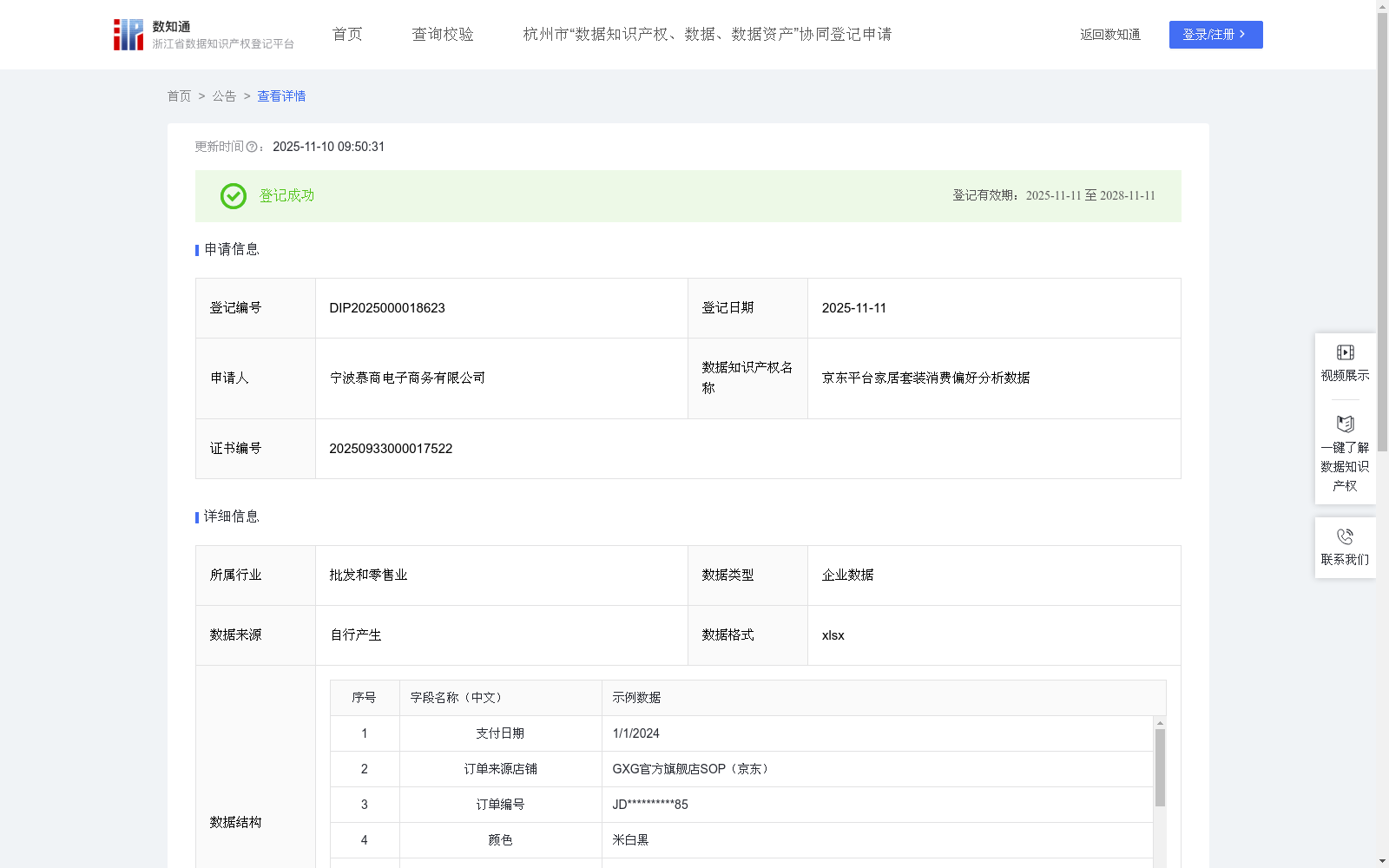Click the video play icon in sidebar
The width and height of the screenshot is (1389, 868).
pyautogui.click(x=1344, y=352)
